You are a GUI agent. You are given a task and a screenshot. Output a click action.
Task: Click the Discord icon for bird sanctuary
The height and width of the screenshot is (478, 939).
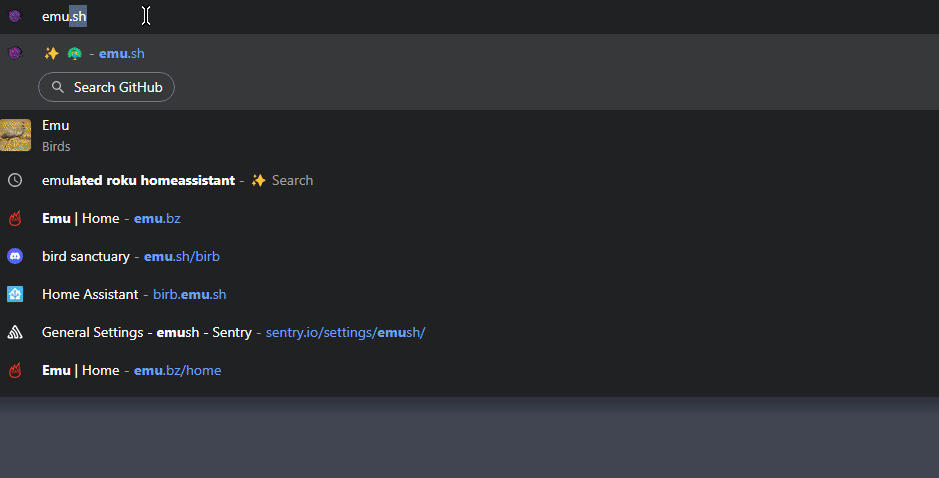[x=15, y=256]
